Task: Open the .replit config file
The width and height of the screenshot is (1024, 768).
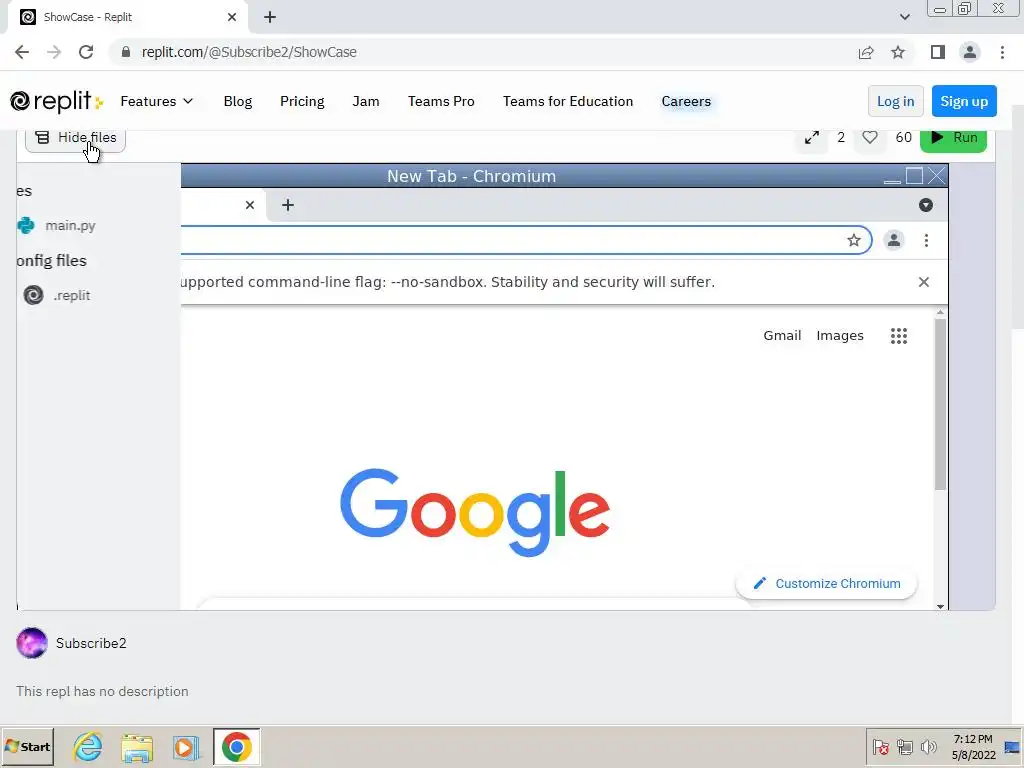Action: (x=72, y=295)
